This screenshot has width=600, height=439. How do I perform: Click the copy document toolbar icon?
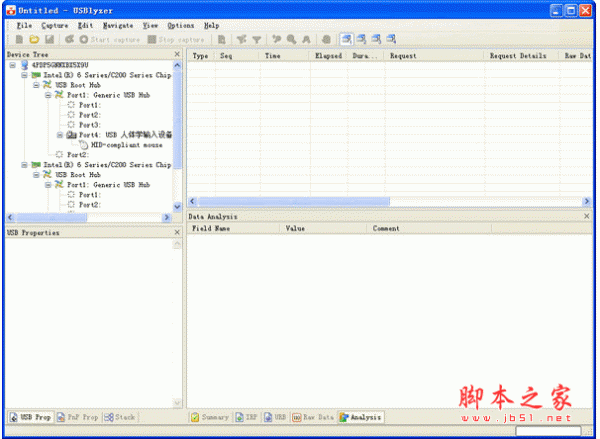coord(222,39)
